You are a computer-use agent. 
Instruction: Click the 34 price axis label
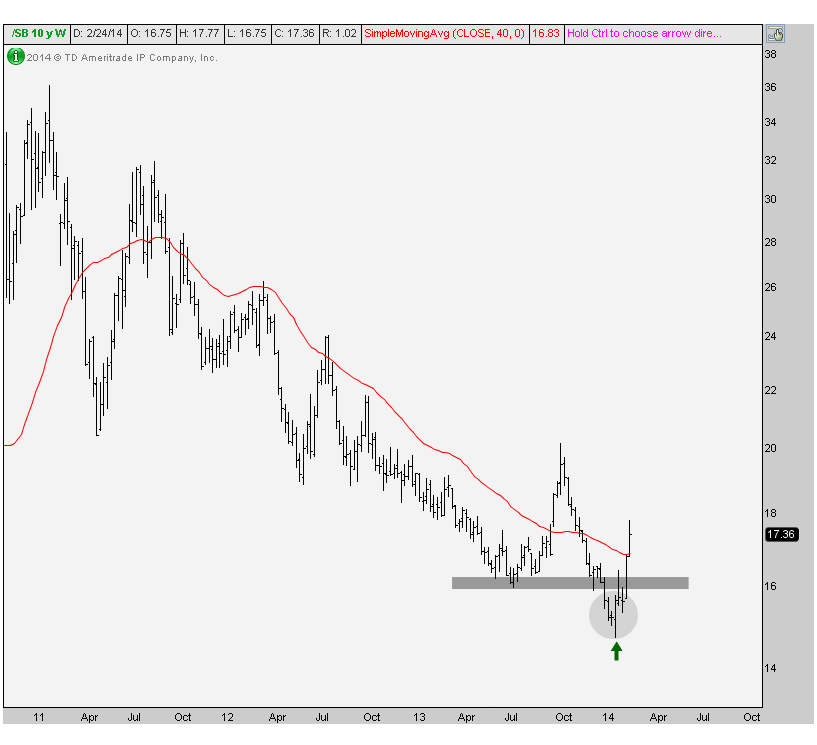[x=770, y=122]
